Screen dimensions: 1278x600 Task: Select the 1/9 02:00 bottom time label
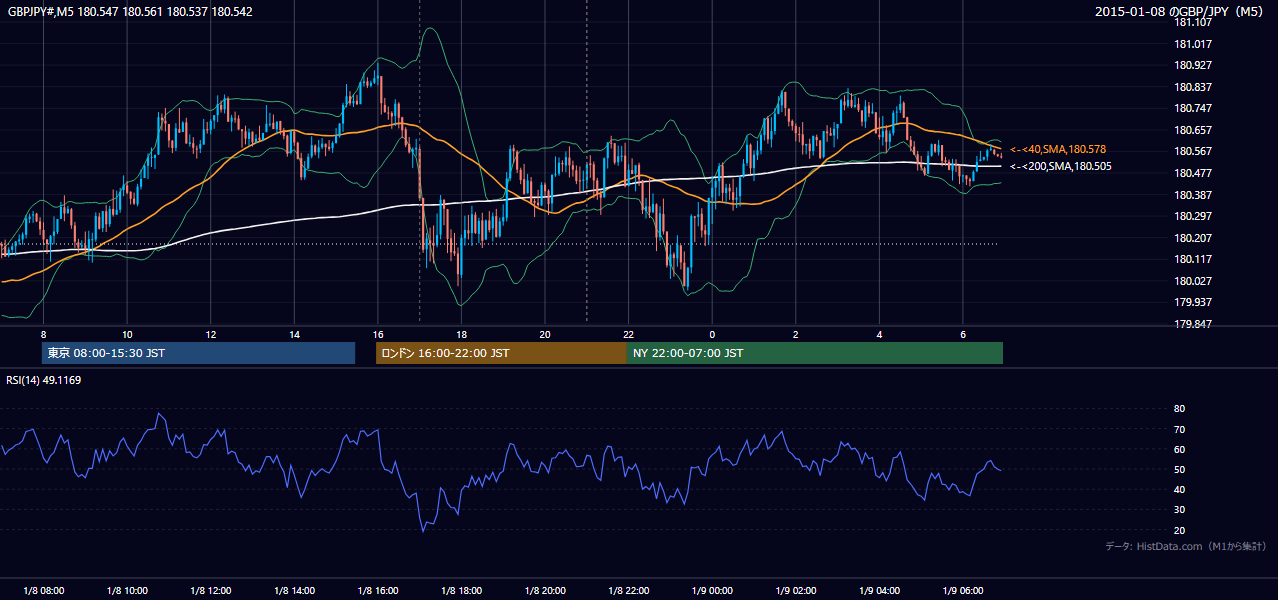coord(795,591)
